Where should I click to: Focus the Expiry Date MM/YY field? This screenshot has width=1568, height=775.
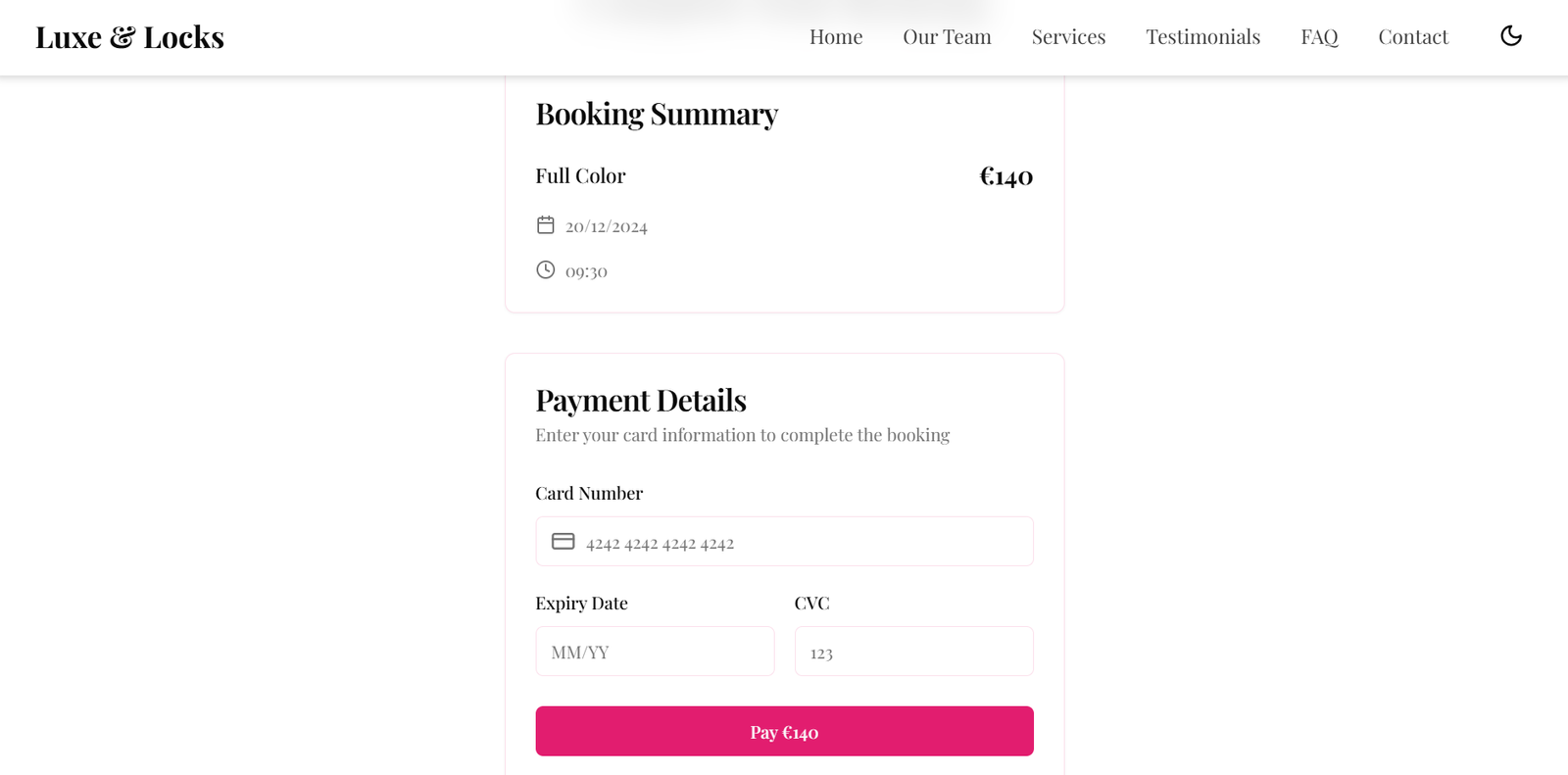655,652
